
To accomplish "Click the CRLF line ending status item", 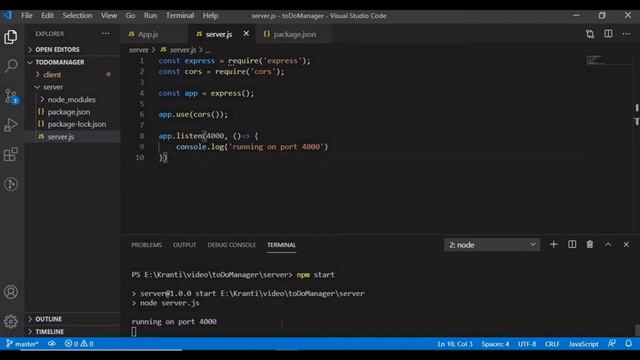I will (552, 344).
